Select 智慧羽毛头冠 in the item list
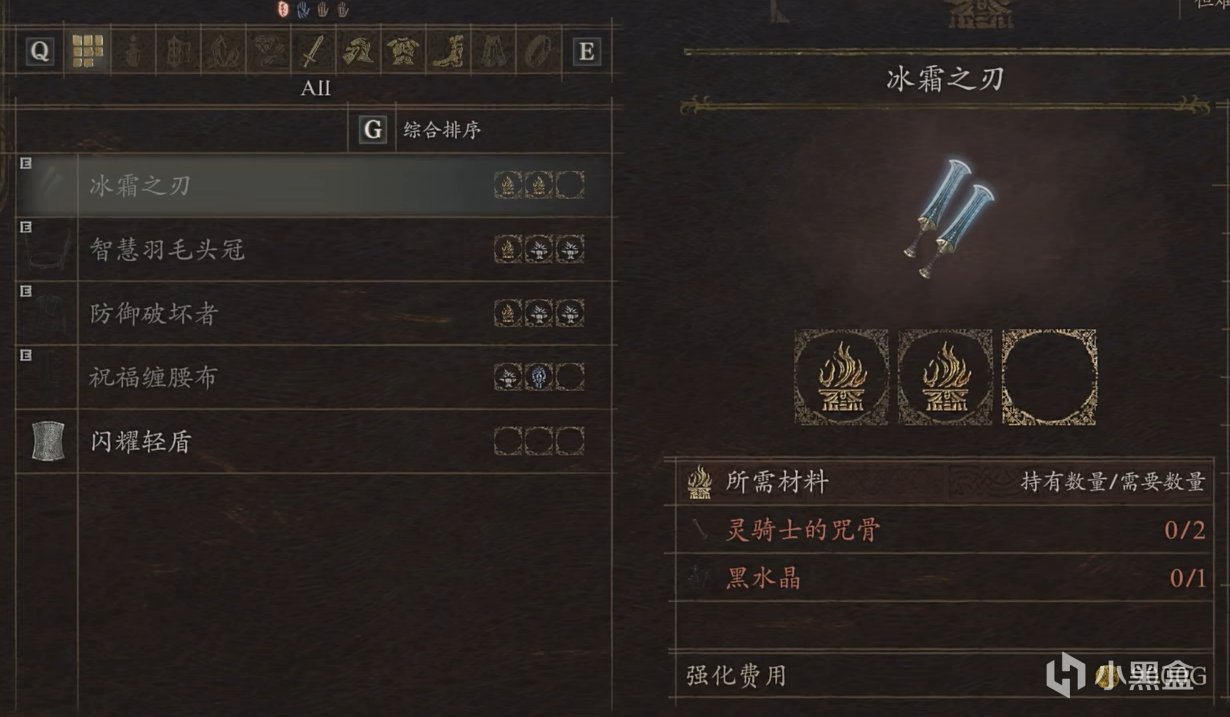 (314, 249)
